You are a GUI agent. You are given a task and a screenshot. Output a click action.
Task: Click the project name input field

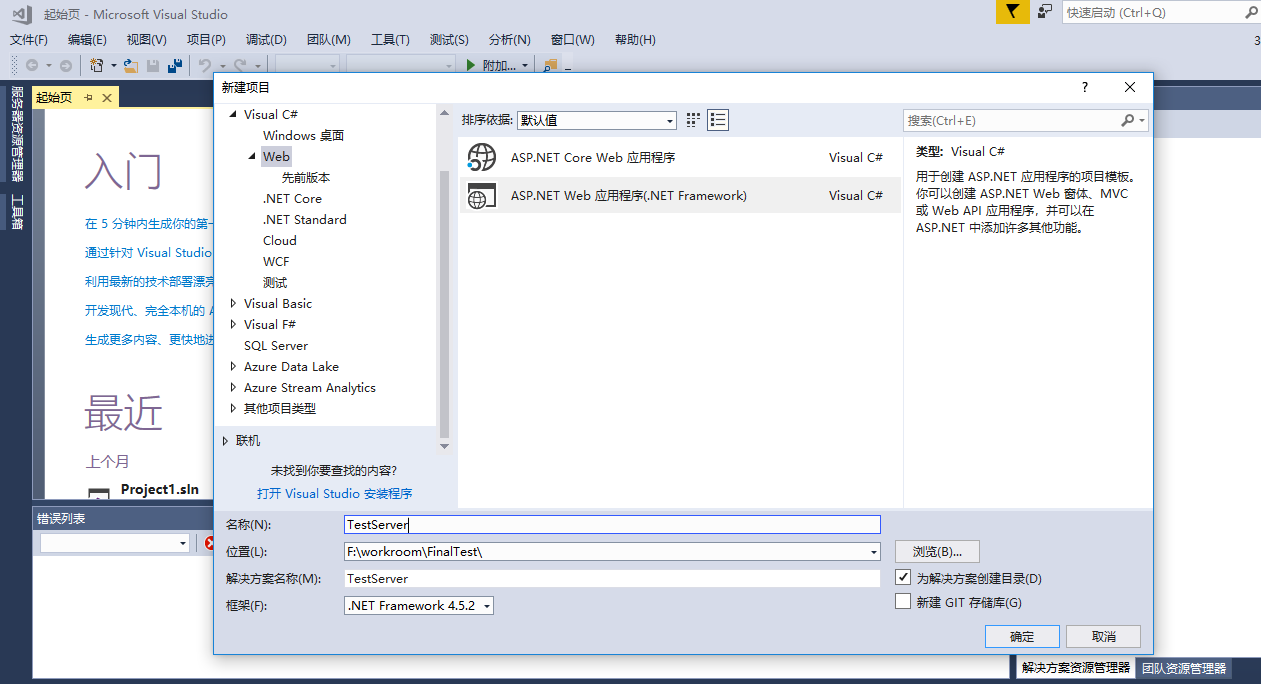pyautogui.click(x=612, y=524)
